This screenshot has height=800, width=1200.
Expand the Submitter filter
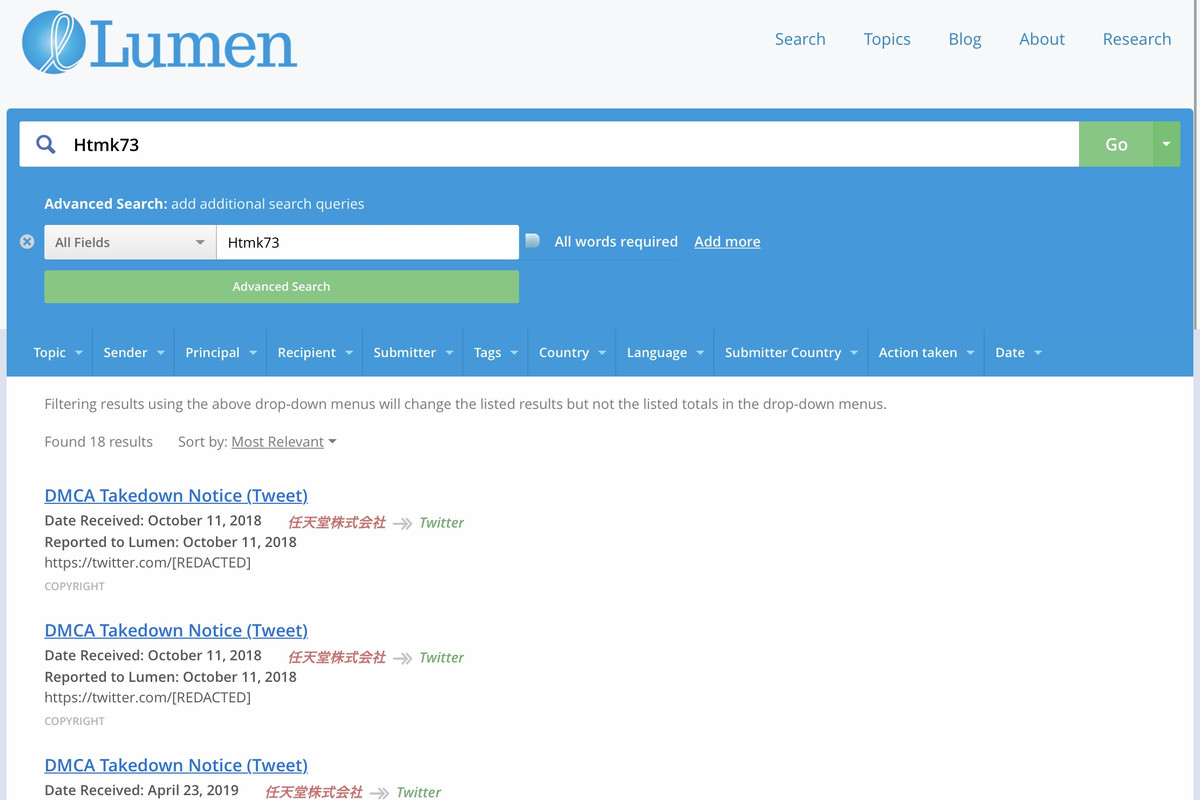click(413, 352)
